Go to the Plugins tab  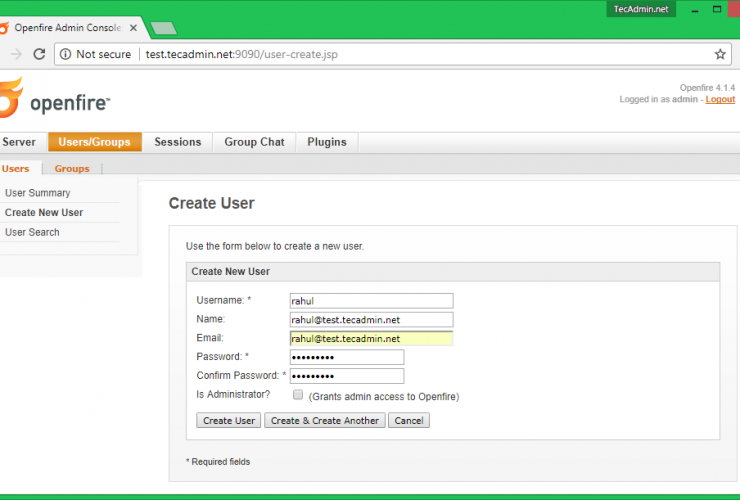coord(327,142)
